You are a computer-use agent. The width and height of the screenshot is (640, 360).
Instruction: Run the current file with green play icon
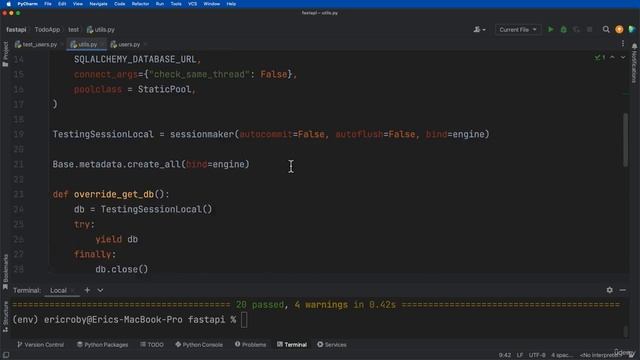point(551,29)
